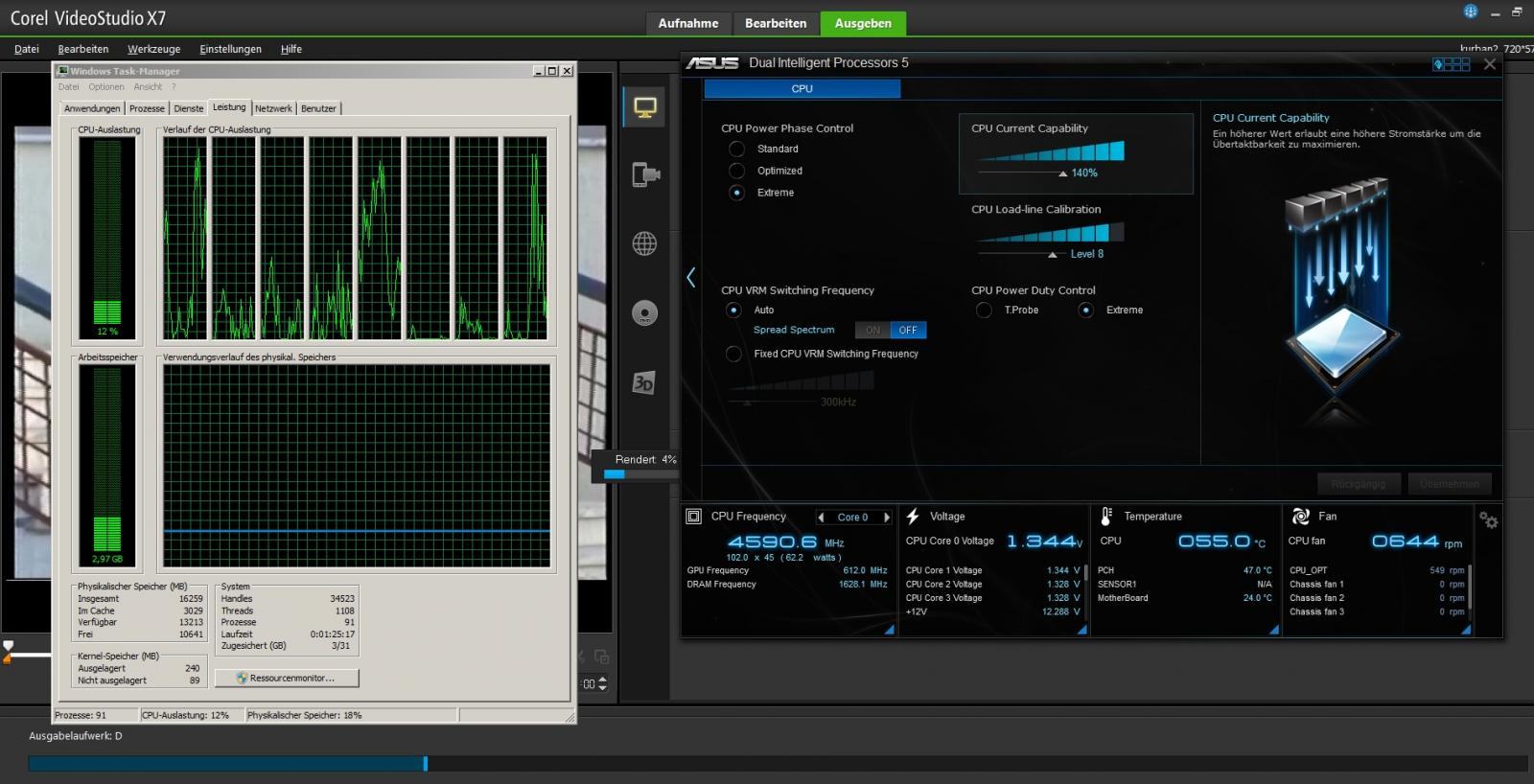Click the timecode spinner arrows

tap(603, 683)
